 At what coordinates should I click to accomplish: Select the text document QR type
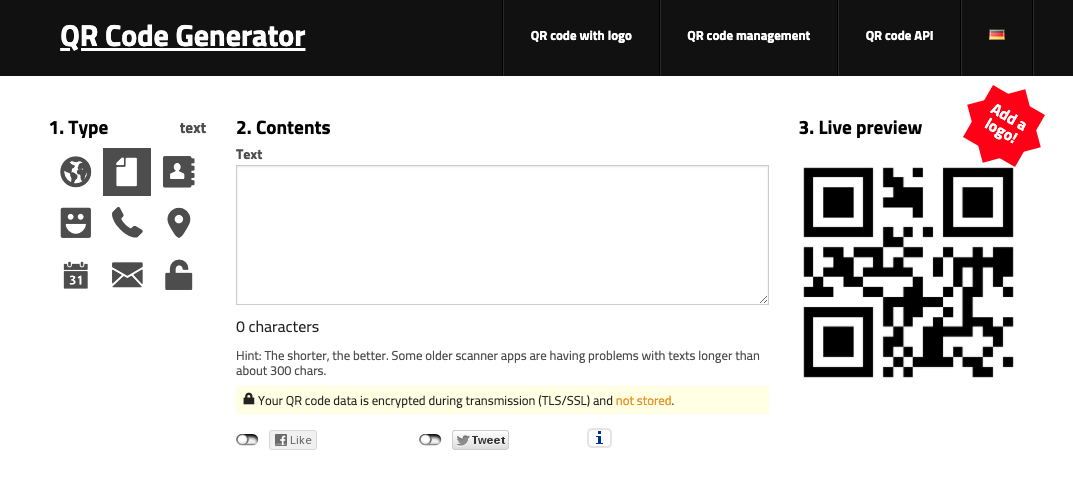(x=127, y=172)
